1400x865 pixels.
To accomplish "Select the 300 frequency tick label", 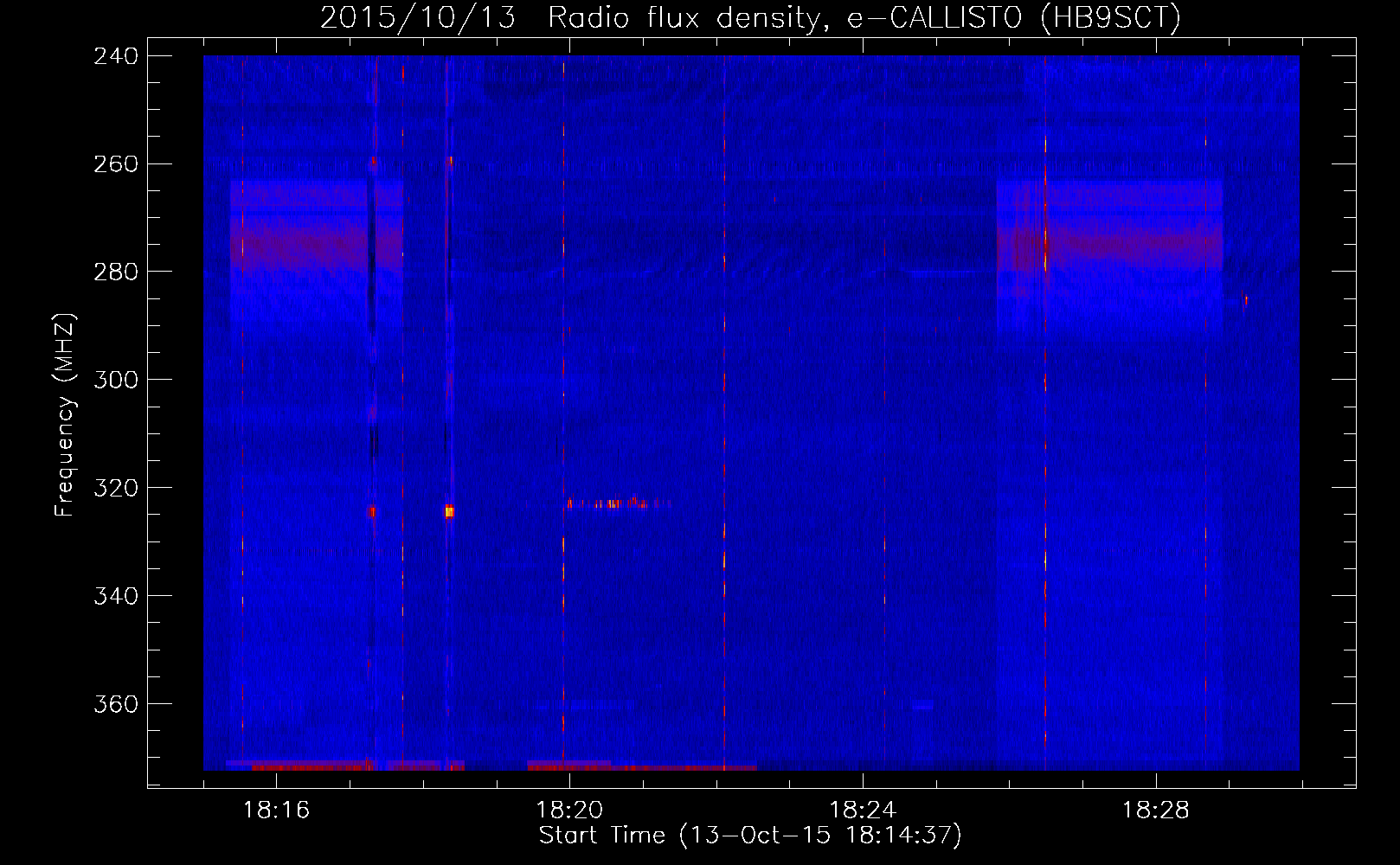I will [x=116, y=380].
